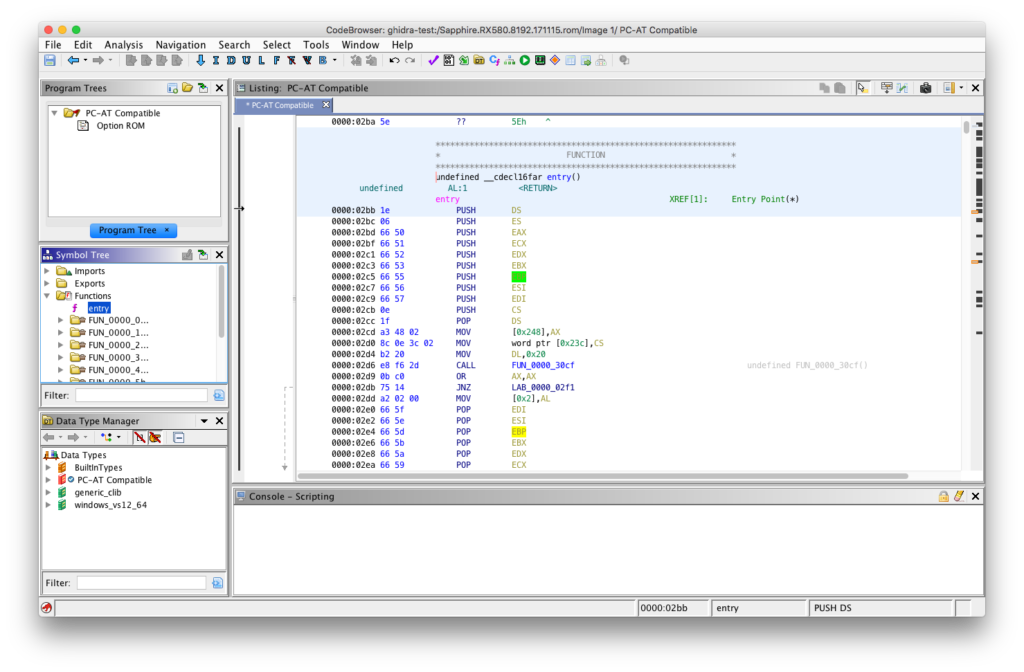Click inside the Symbol Tree filter field
The height and width of the screenshot is (672, 1024).
pyautogui.click(x=140, y=395)
